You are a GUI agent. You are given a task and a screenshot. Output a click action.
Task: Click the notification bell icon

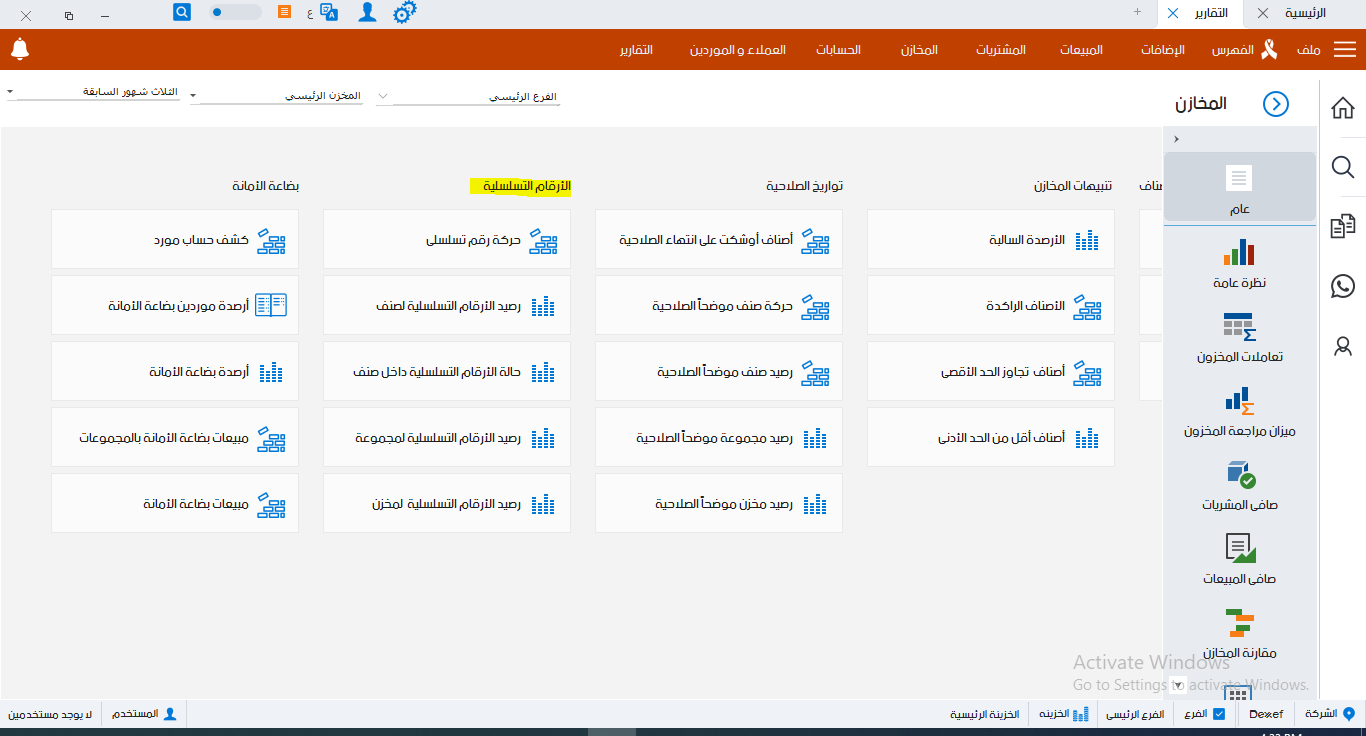(x=20, y=49)
